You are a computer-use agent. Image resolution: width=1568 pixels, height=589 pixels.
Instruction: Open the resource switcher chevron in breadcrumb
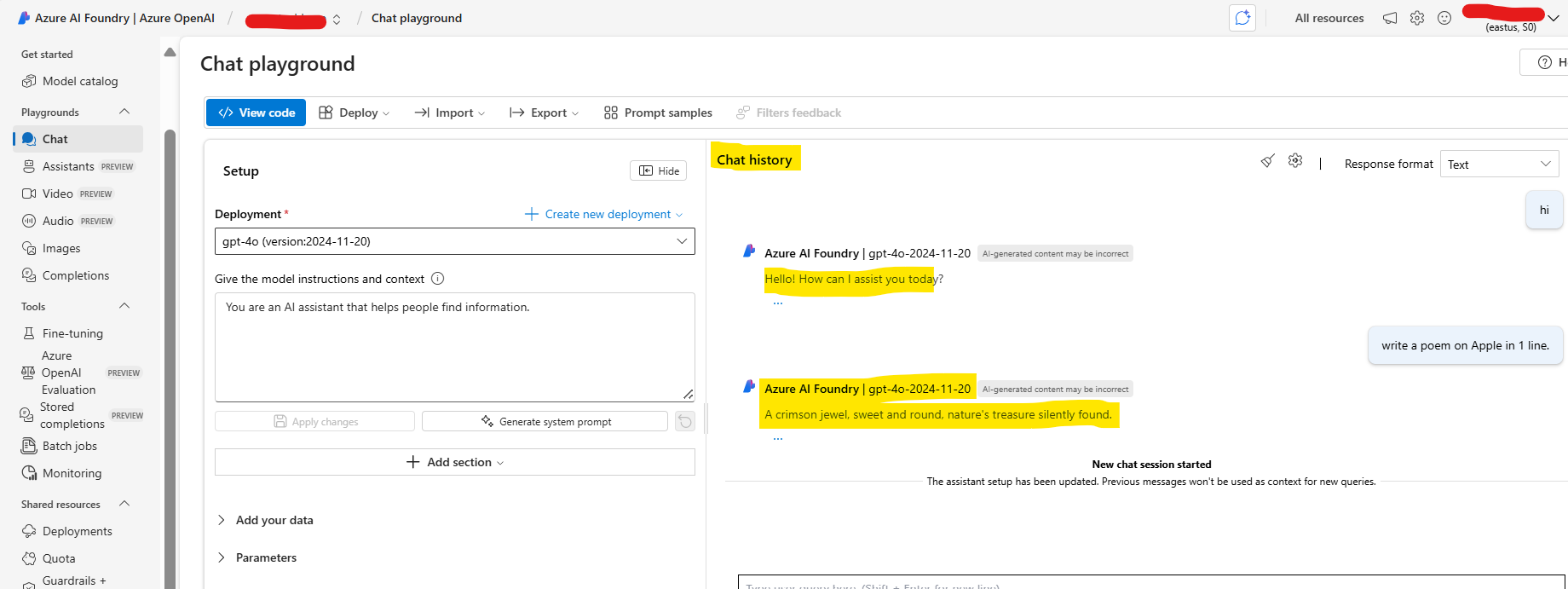point(337,19)
